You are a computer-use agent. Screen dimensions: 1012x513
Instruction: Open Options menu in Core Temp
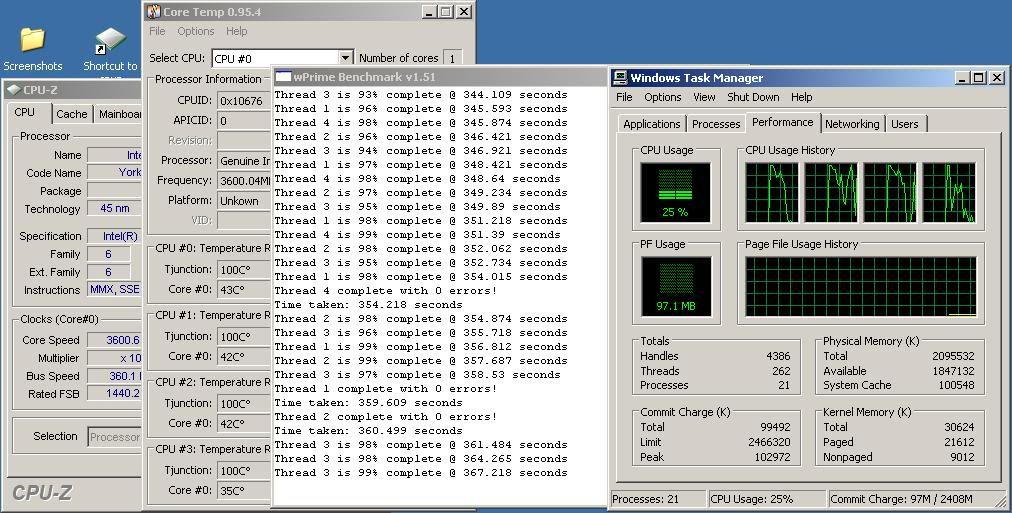pyautogui.click(x=196, y=31)
